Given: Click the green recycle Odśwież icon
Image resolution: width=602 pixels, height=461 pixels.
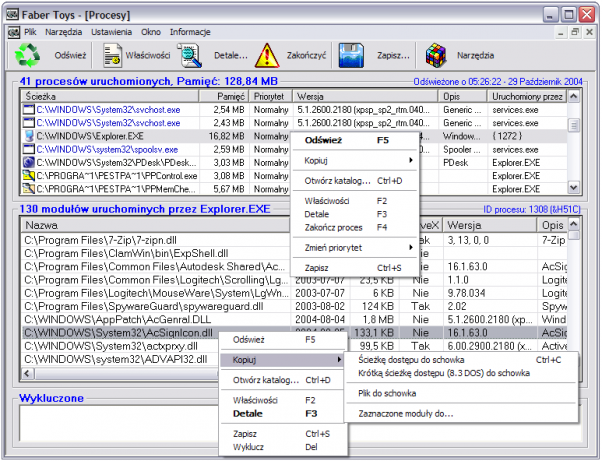Looking at the screenshot, I should click(x=27, y=55).
